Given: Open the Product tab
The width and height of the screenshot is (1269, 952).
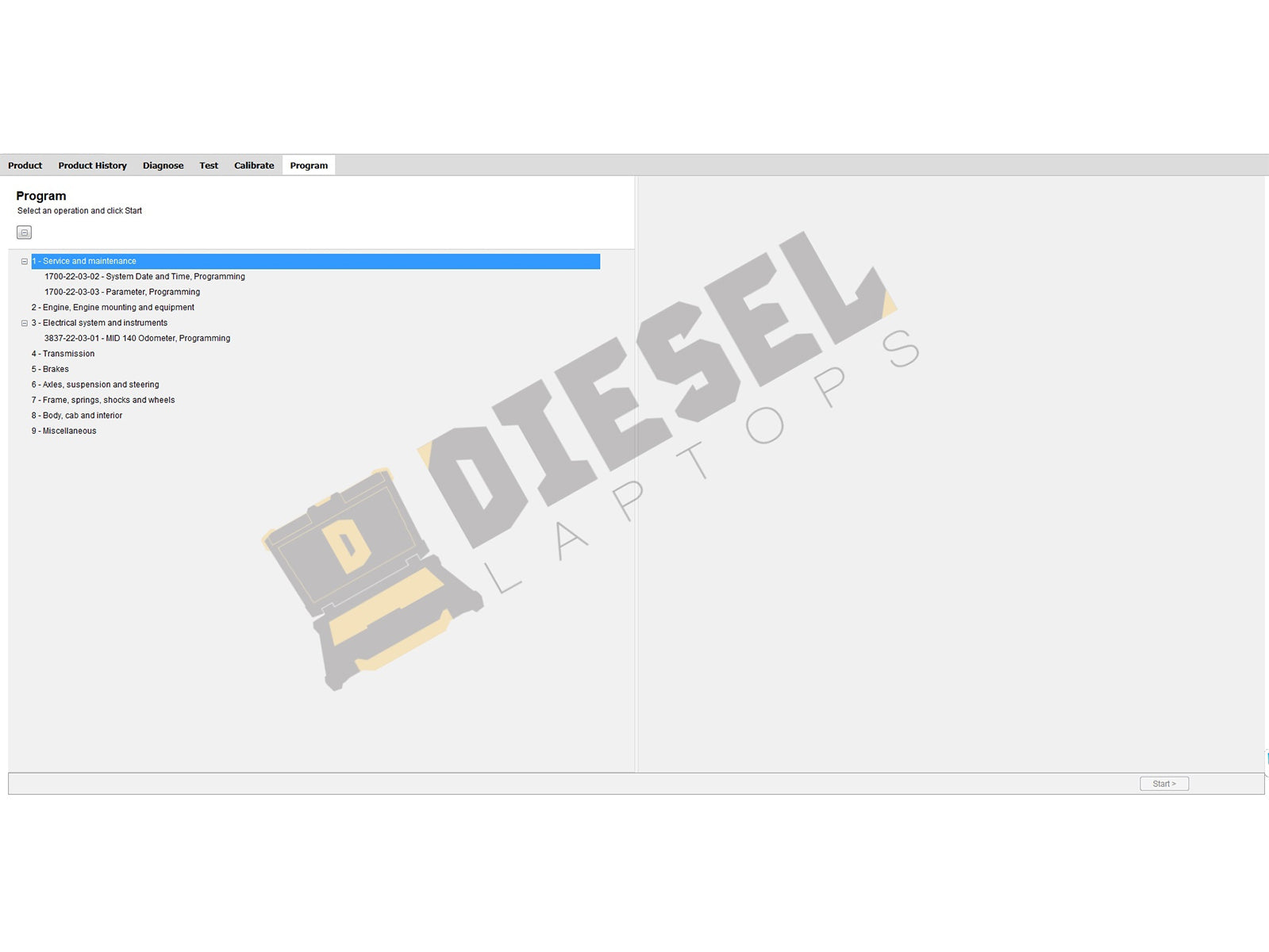Looking at the screenshot, I should [x=25, y=166].
